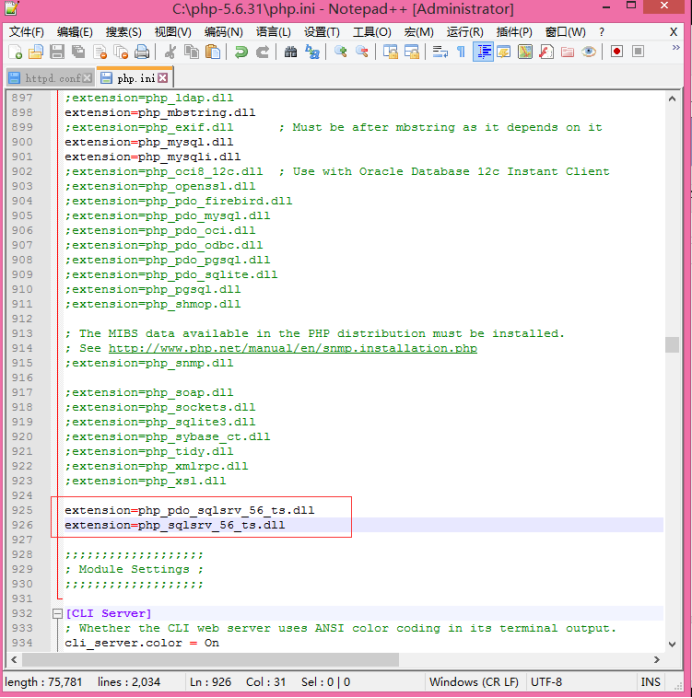Open the Function List icon
692x698 pixels.
(546, 52)
